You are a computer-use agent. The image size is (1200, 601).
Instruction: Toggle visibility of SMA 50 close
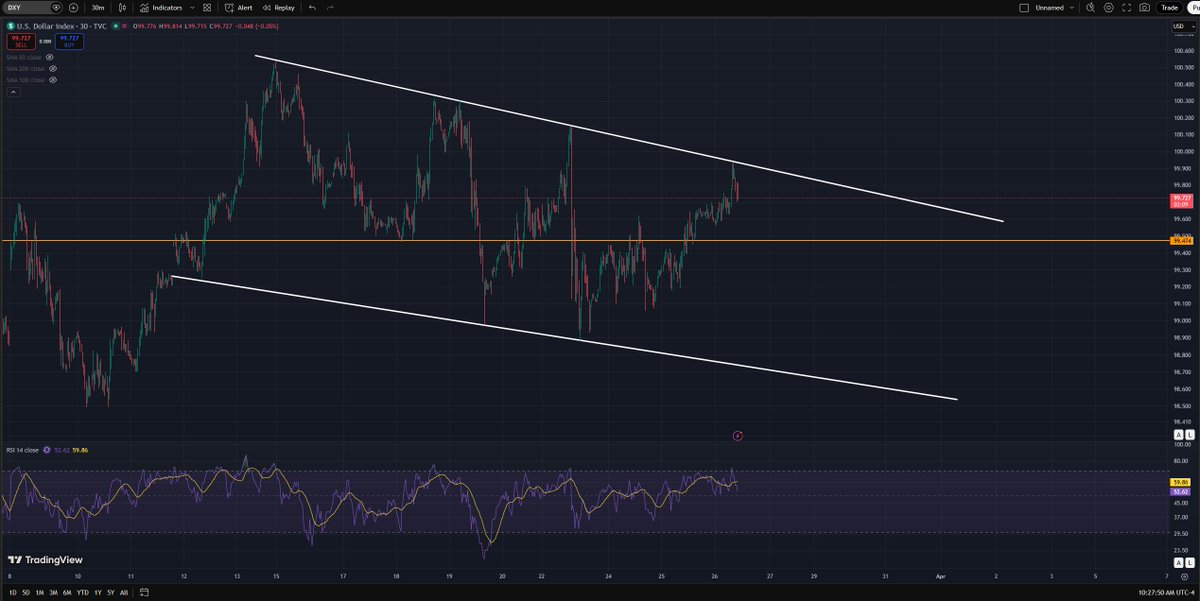(49, 58)
